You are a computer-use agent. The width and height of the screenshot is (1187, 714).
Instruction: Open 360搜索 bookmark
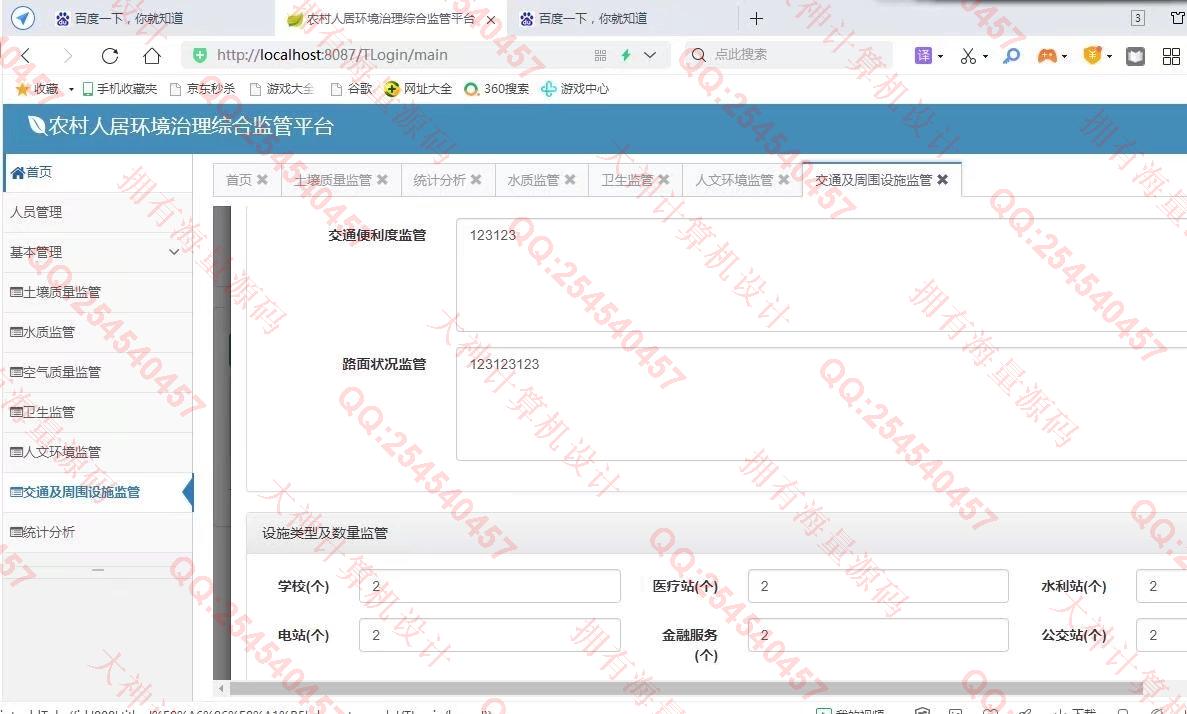(x=497, y=89)
